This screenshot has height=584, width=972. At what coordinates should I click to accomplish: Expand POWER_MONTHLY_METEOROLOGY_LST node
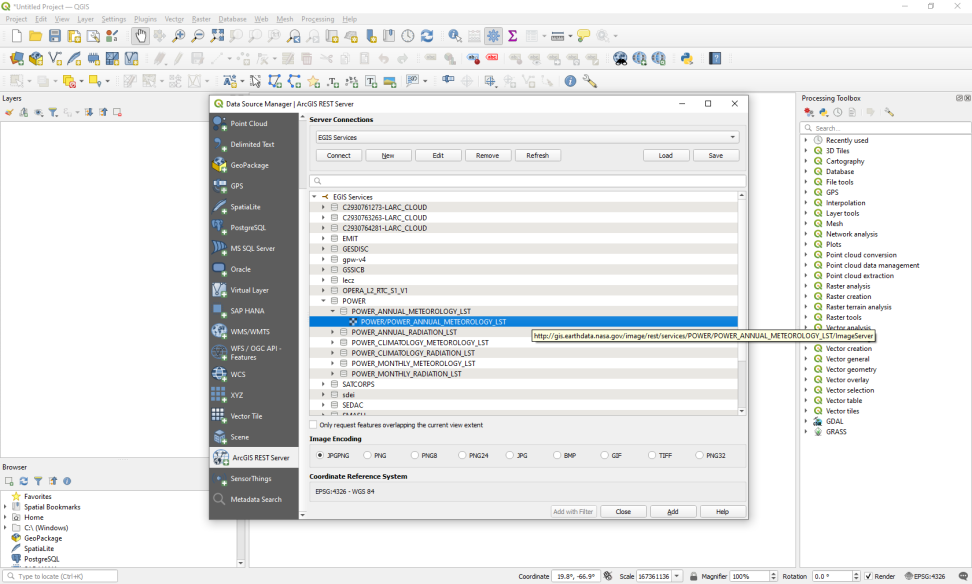332,363
